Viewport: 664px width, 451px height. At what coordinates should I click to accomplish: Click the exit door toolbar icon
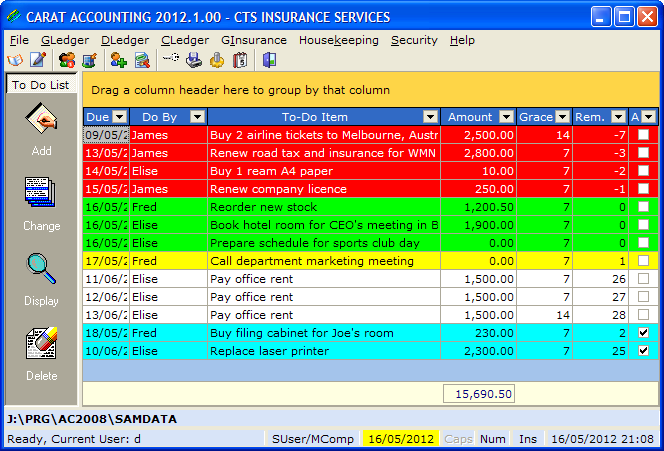click(x=269, y=60)
